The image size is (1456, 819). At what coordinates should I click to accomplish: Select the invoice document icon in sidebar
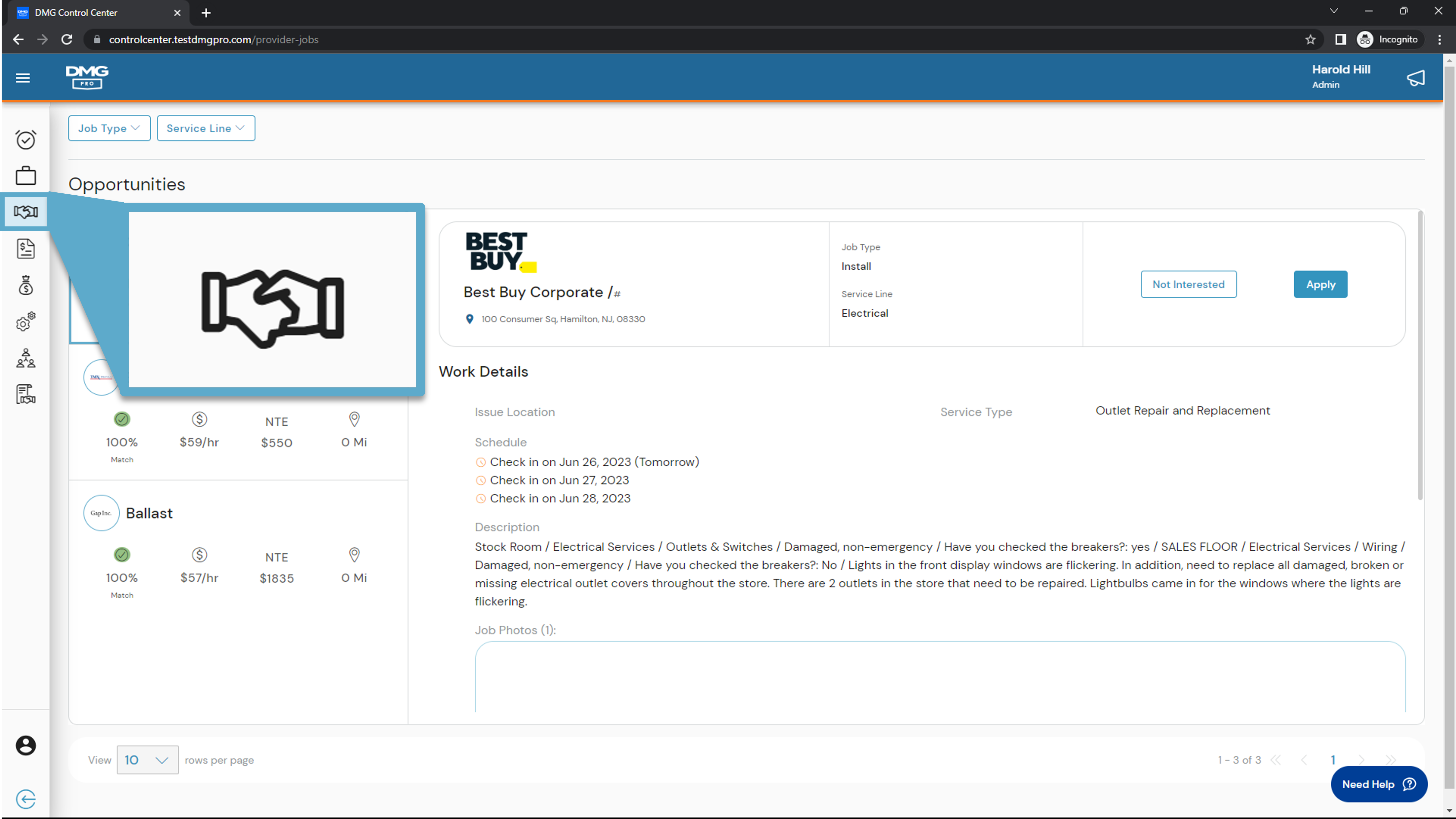click(25, 249)
